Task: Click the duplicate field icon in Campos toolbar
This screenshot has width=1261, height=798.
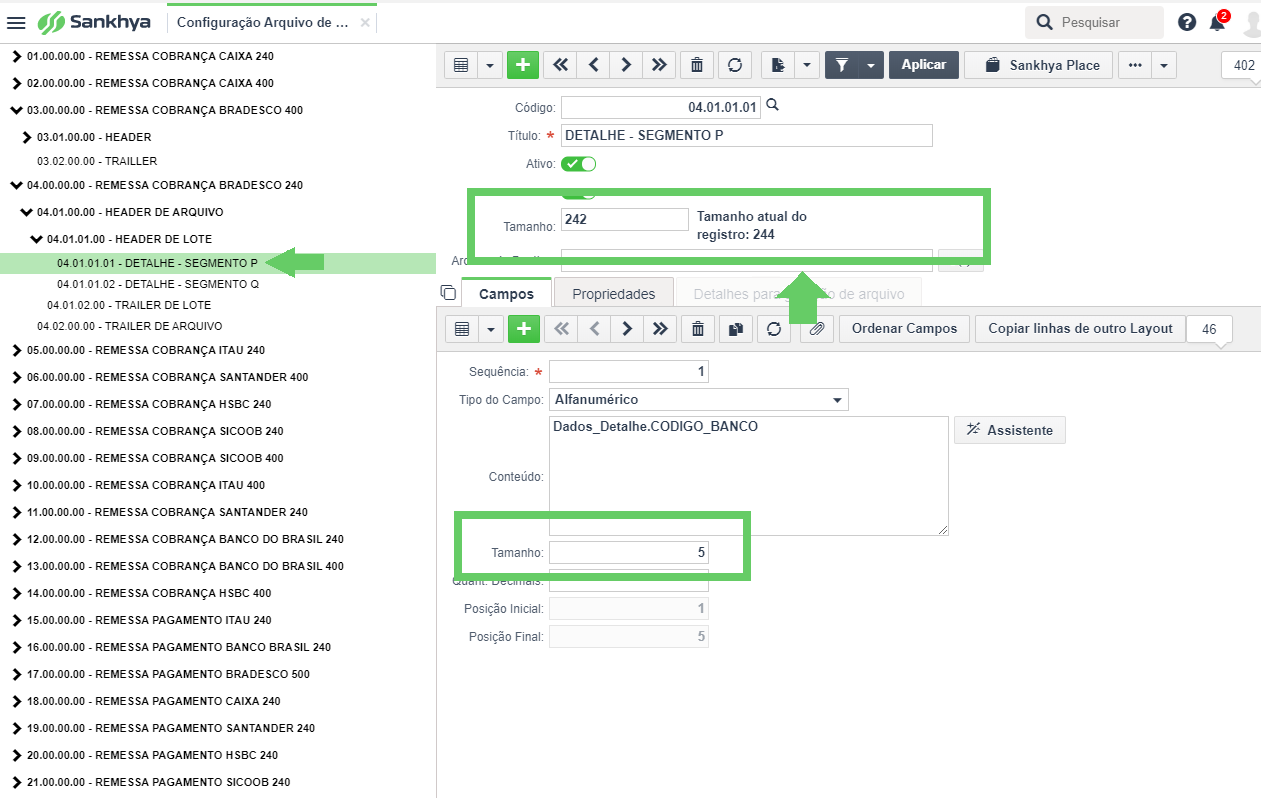Action: pyautogui.click(x=735, y=329)
